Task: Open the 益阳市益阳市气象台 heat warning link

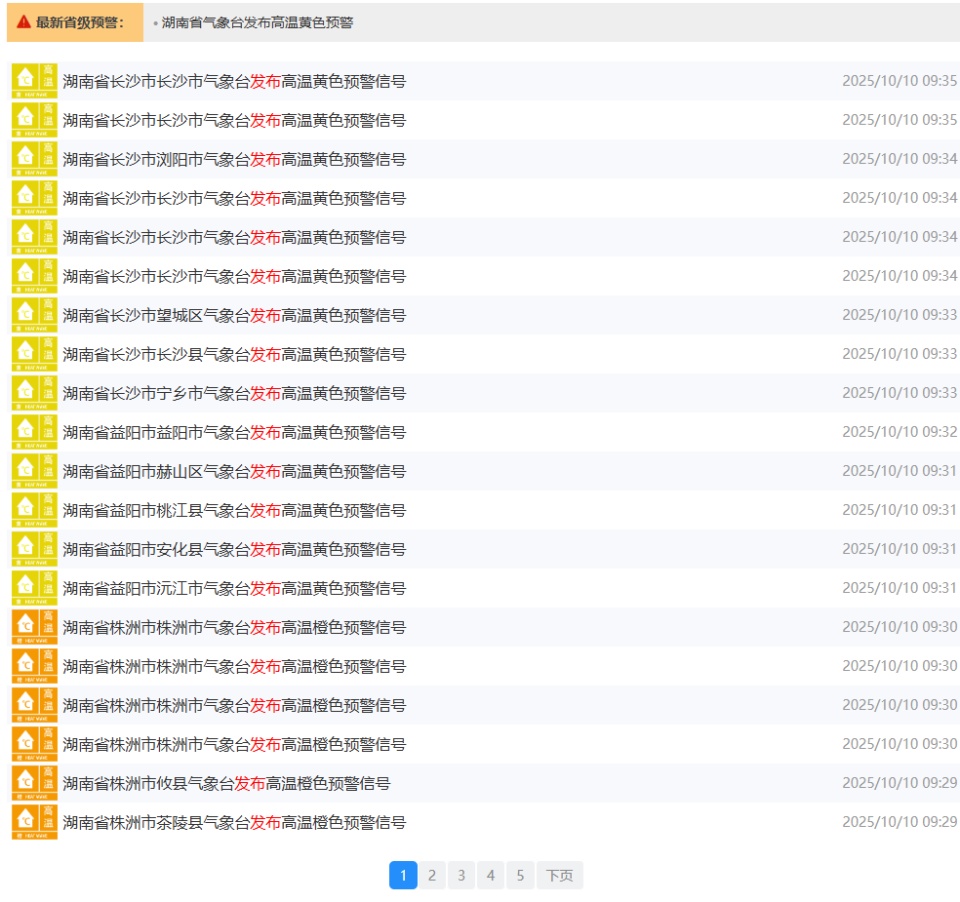Action: pyautogui.click(x=234, y=432)
